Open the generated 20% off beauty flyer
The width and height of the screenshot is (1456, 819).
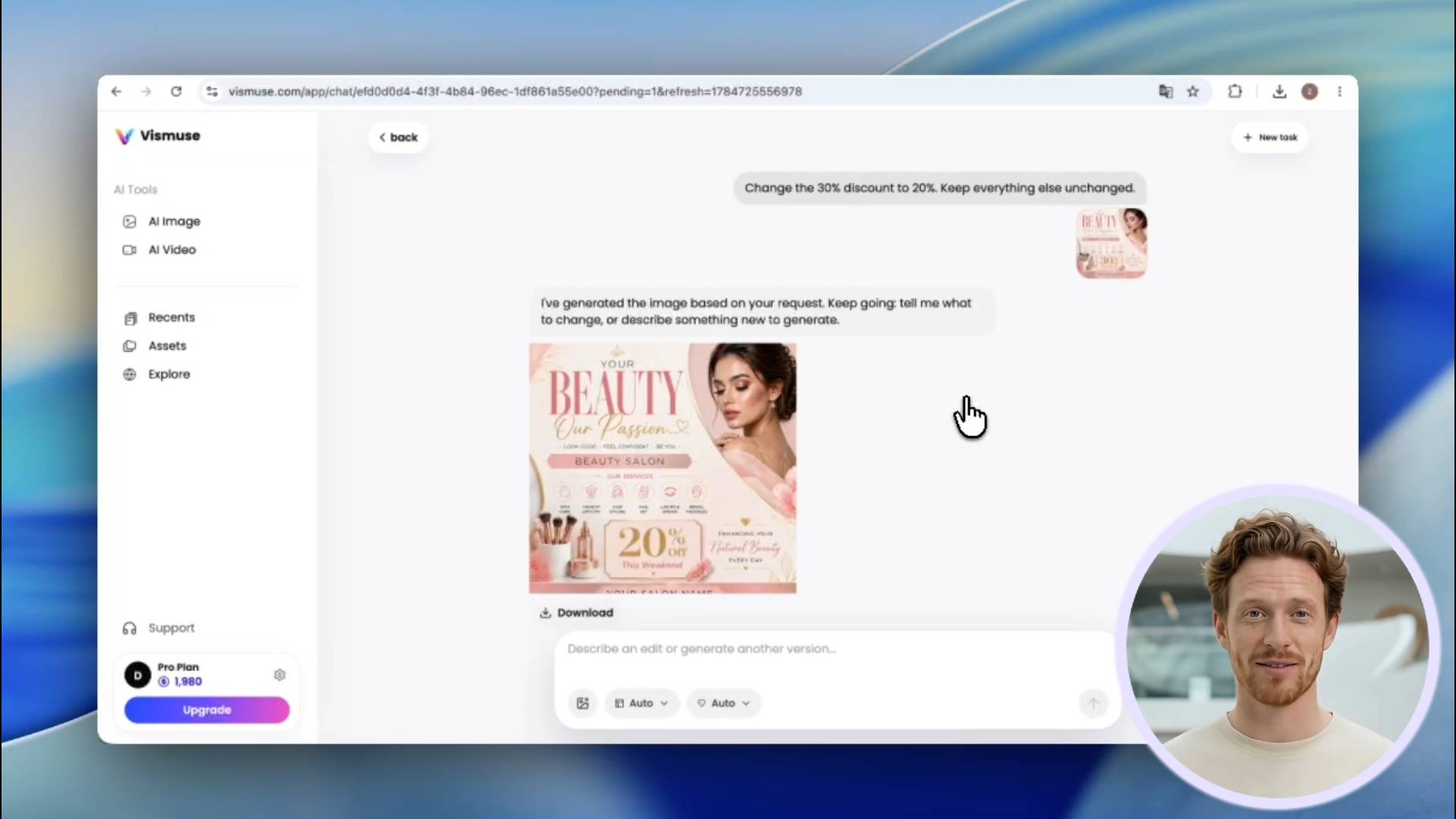tap(663, 468)
